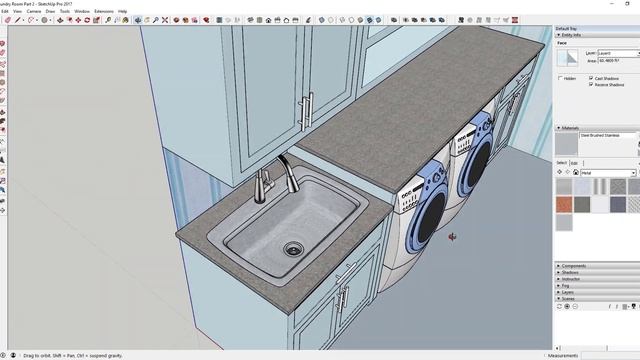Enable Shaded With Textures style
The image size is (640, 360).
click(369, 20)
